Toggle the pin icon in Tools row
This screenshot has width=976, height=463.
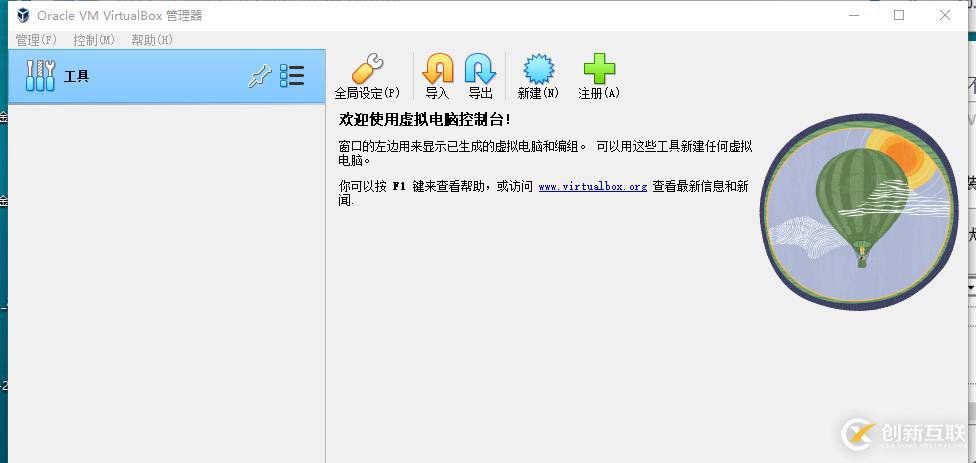pos(260,77)
